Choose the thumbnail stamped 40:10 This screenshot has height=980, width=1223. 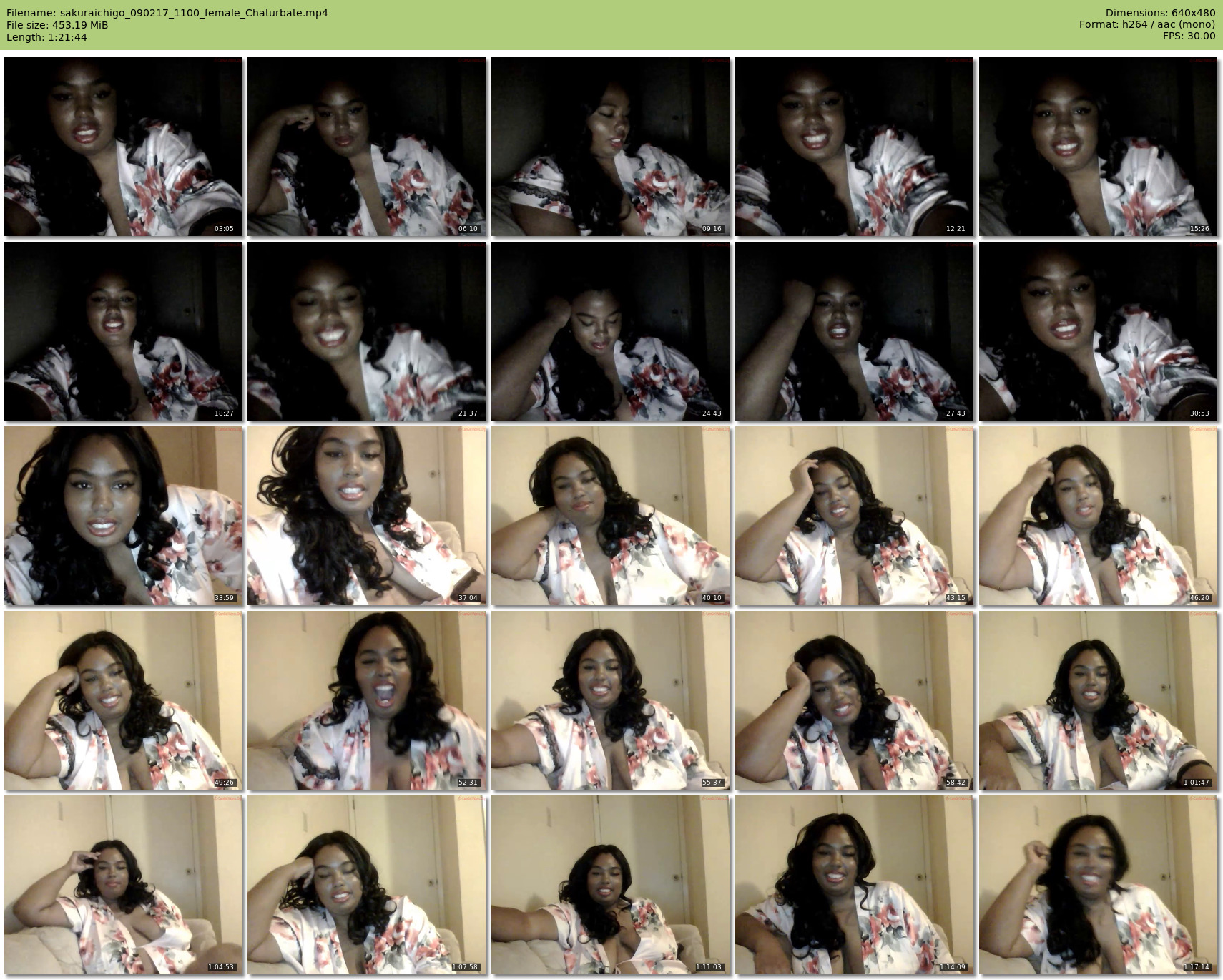611,516
